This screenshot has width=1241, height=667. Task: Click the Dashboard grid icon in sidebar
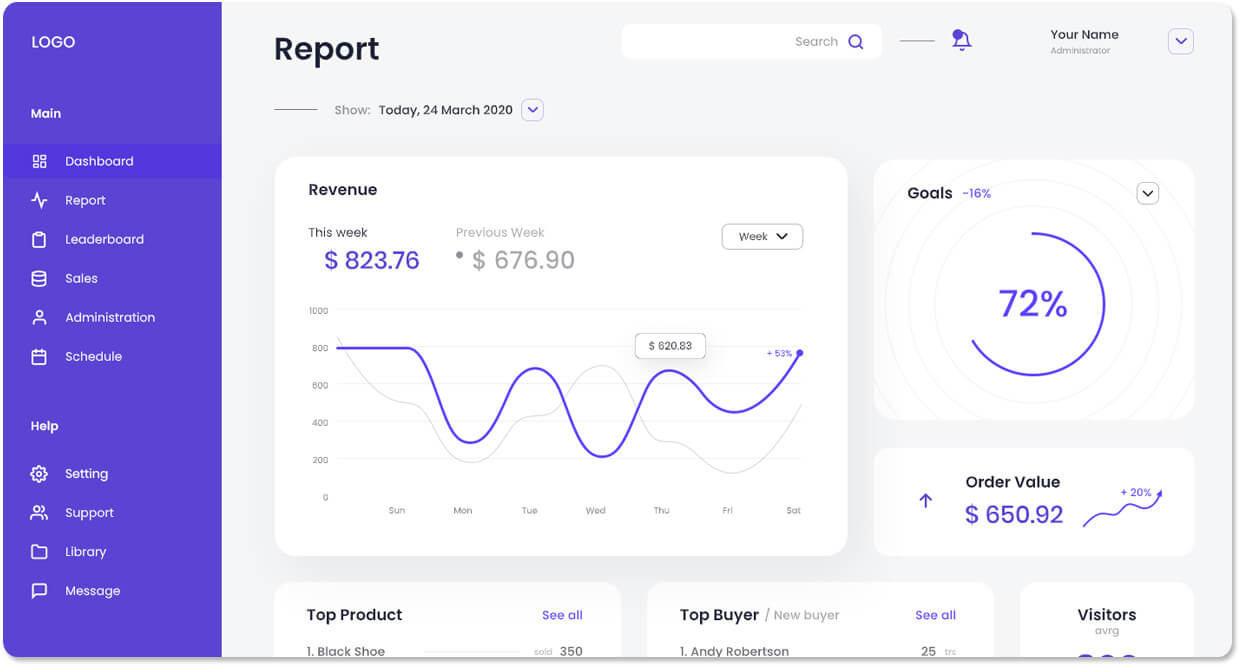(x=40, y=161)
